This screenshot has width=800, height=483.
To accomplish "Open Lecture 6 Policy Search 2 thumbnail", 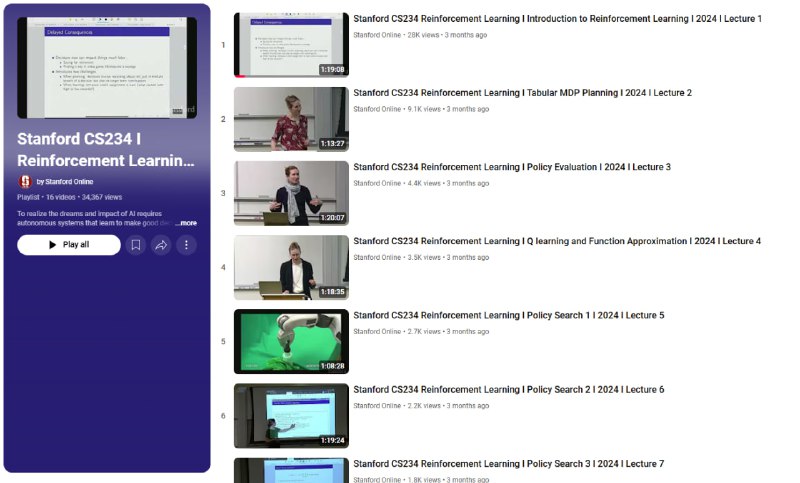I will pyautogui.click(x=291, y=416).
